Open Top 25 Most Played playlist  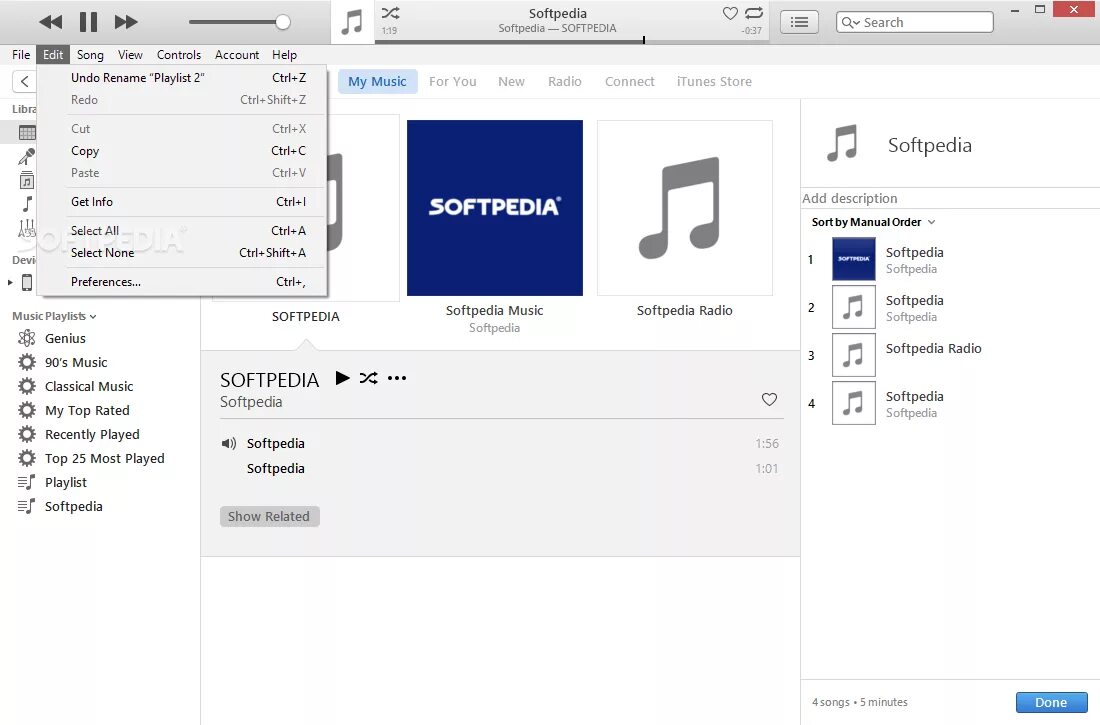[x=105, y=458]
